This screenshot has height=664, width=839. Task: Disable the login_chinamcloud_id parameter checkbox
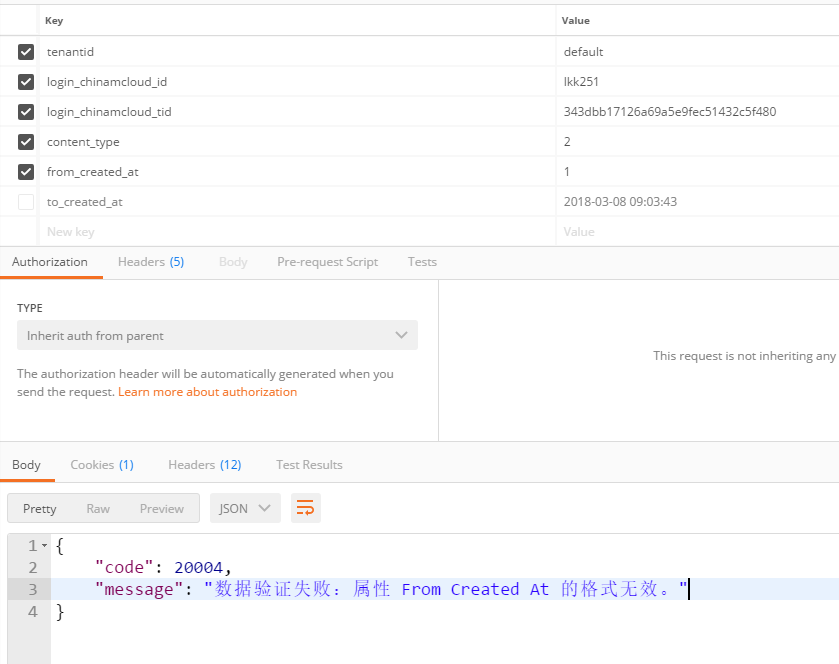(x=26, y=82)
